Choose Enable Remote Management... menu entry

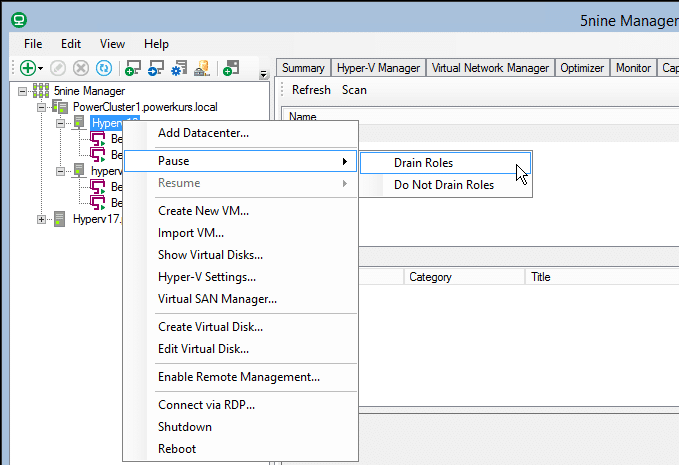click(x=240, y=377)
